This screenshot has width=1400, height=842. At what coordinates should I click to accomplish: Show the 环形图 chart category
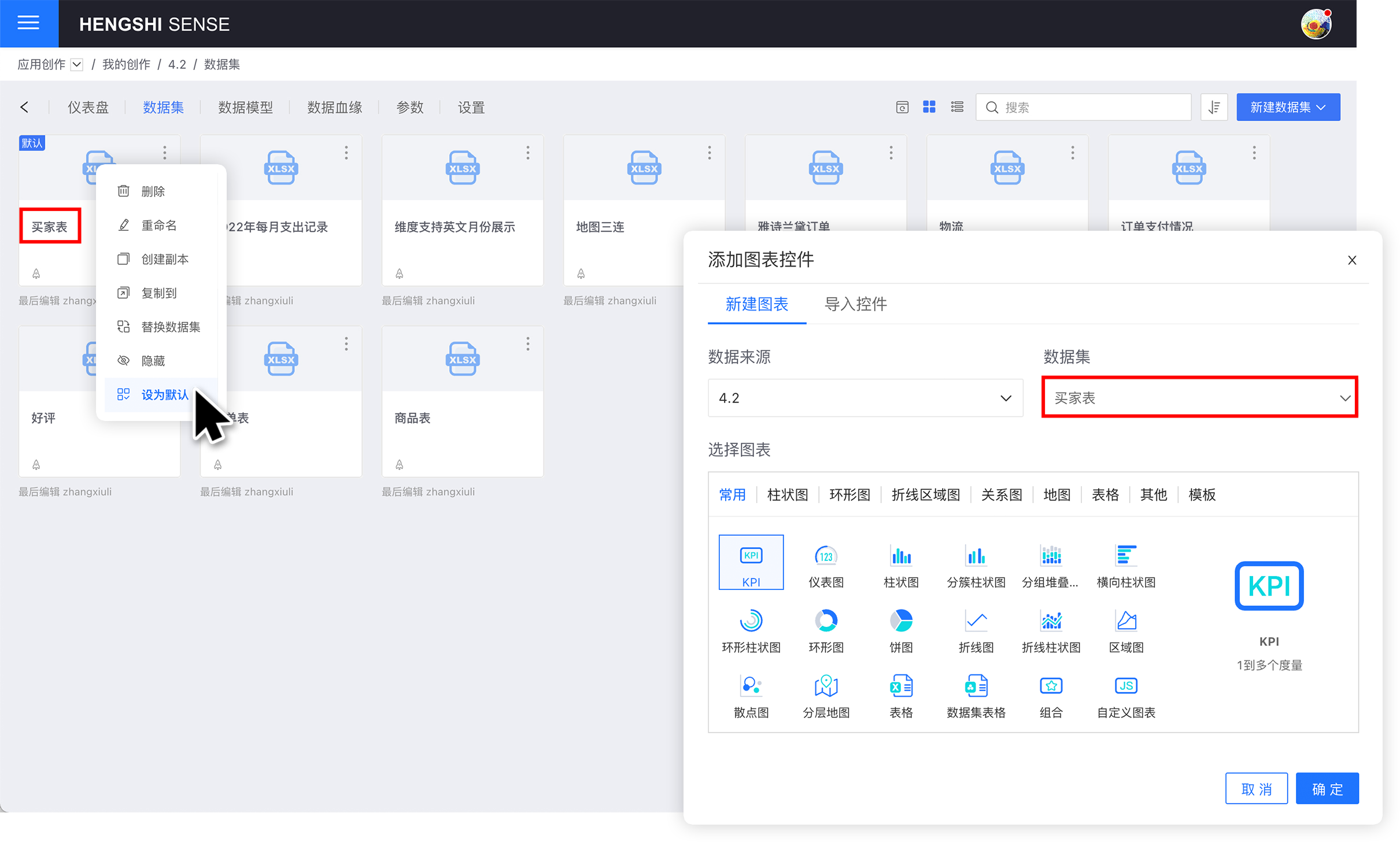[x=849, y=494]
